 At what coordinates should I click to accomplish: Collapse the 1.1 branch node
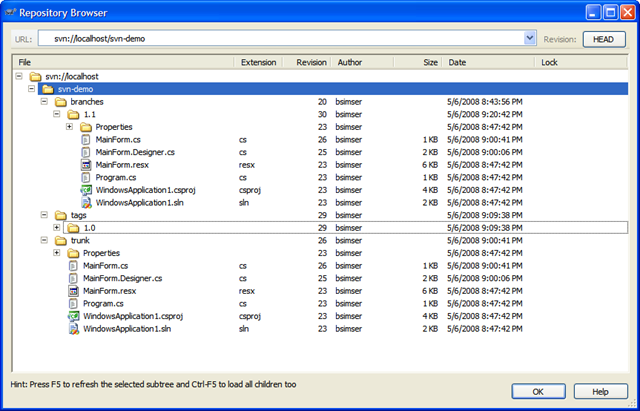pos(57,114)
